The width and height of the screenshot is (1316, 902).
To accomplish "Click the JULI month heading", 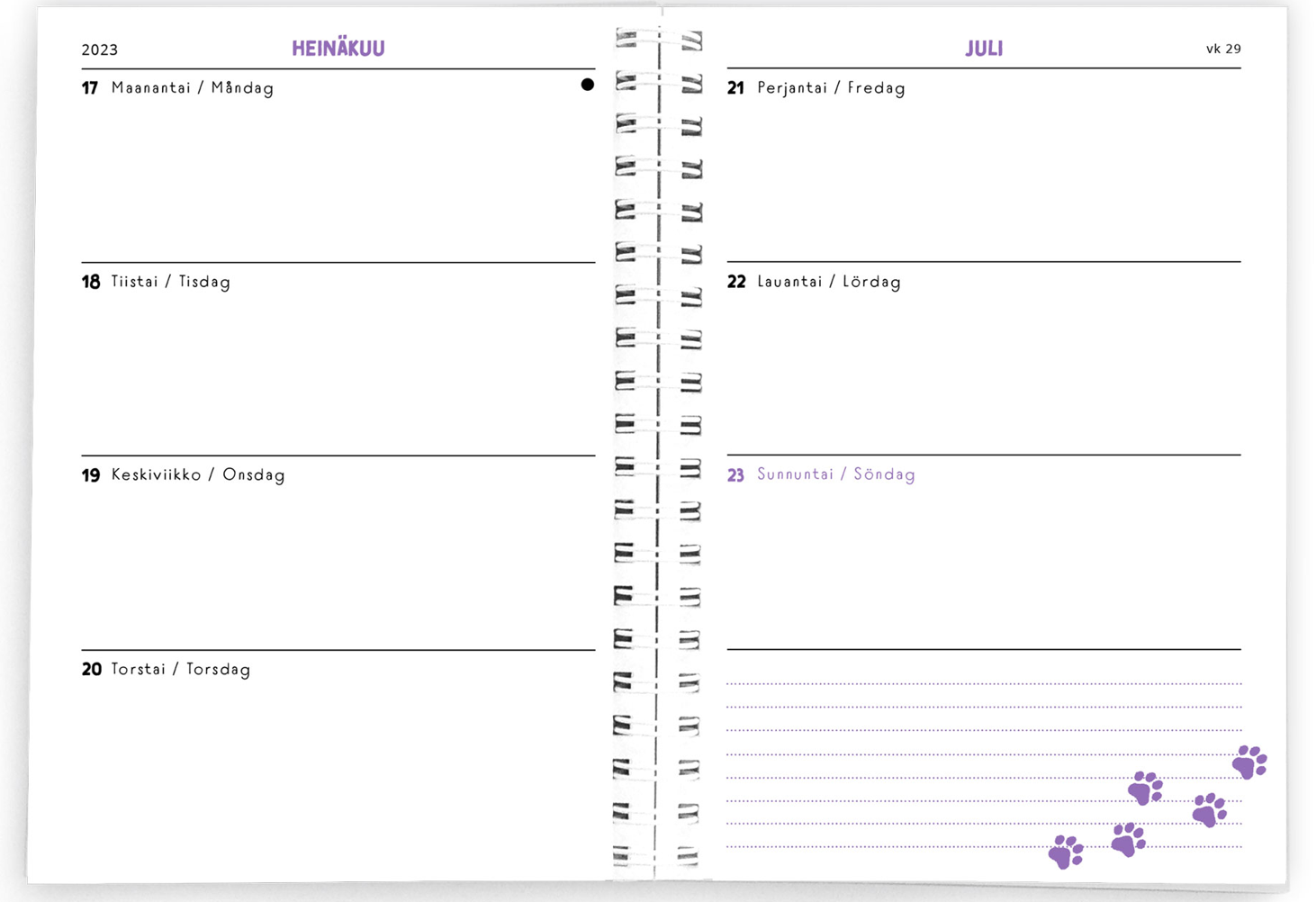I will pos(984,49).
